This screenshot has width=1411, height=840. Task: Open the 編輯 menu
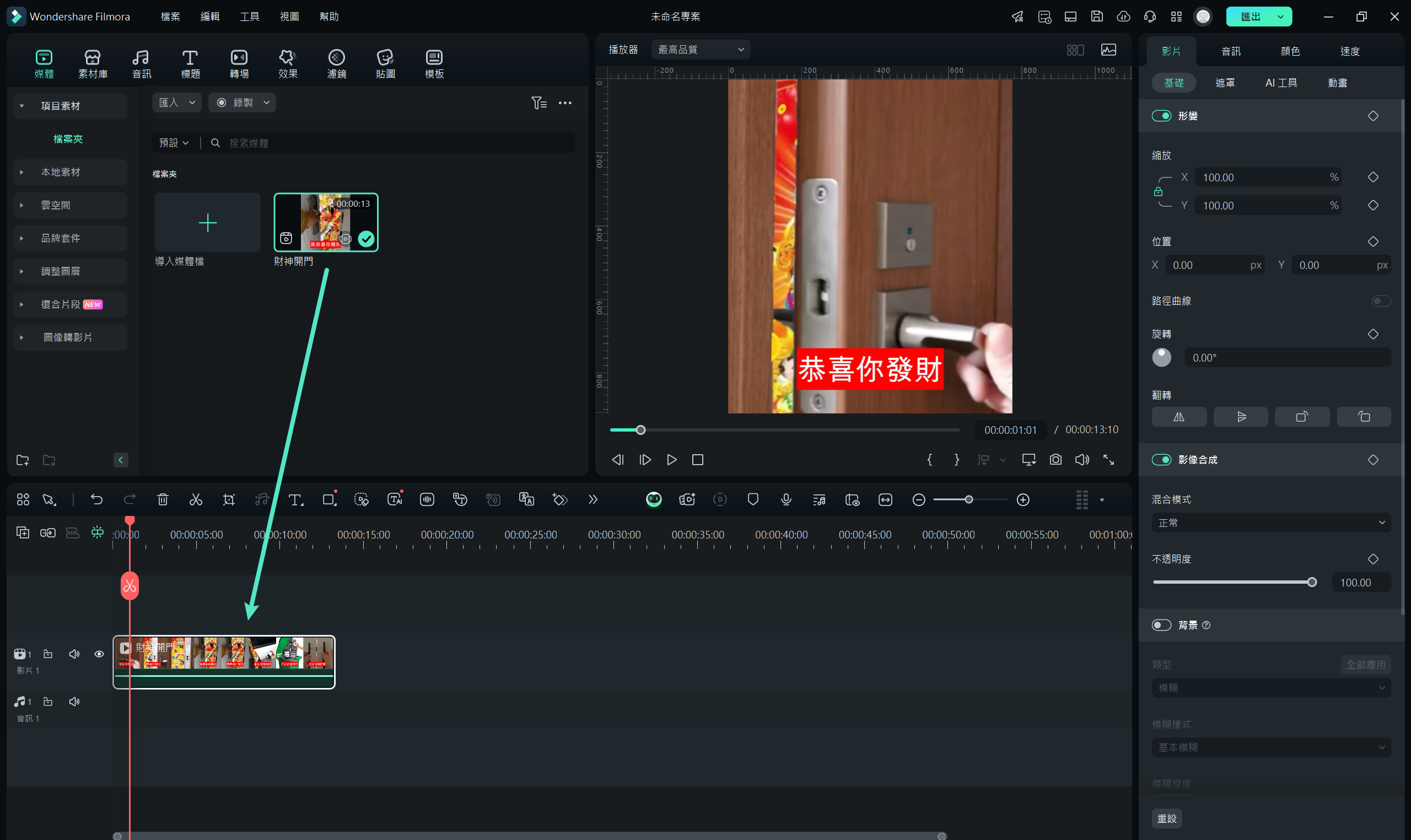pyautogui.click(x=210, y=17)
